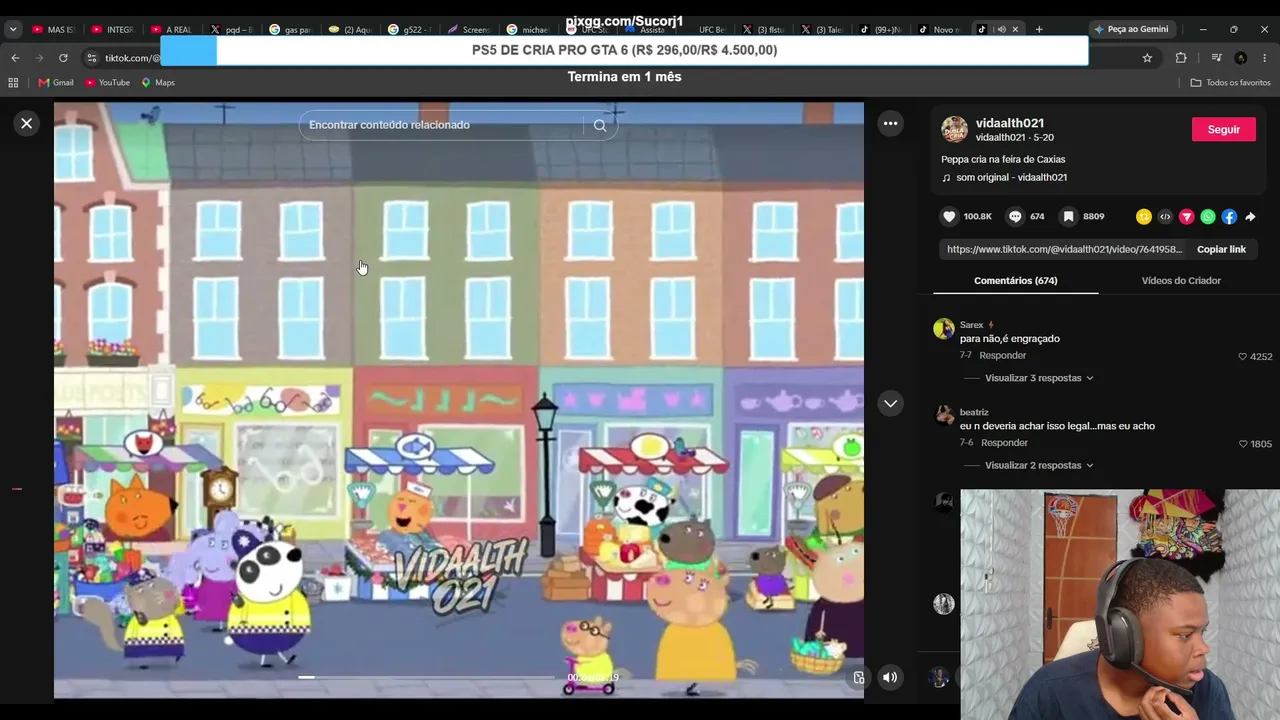The image size is (1280, 720).
Task: Get the embed code icon
Action: coord(1165,216)
